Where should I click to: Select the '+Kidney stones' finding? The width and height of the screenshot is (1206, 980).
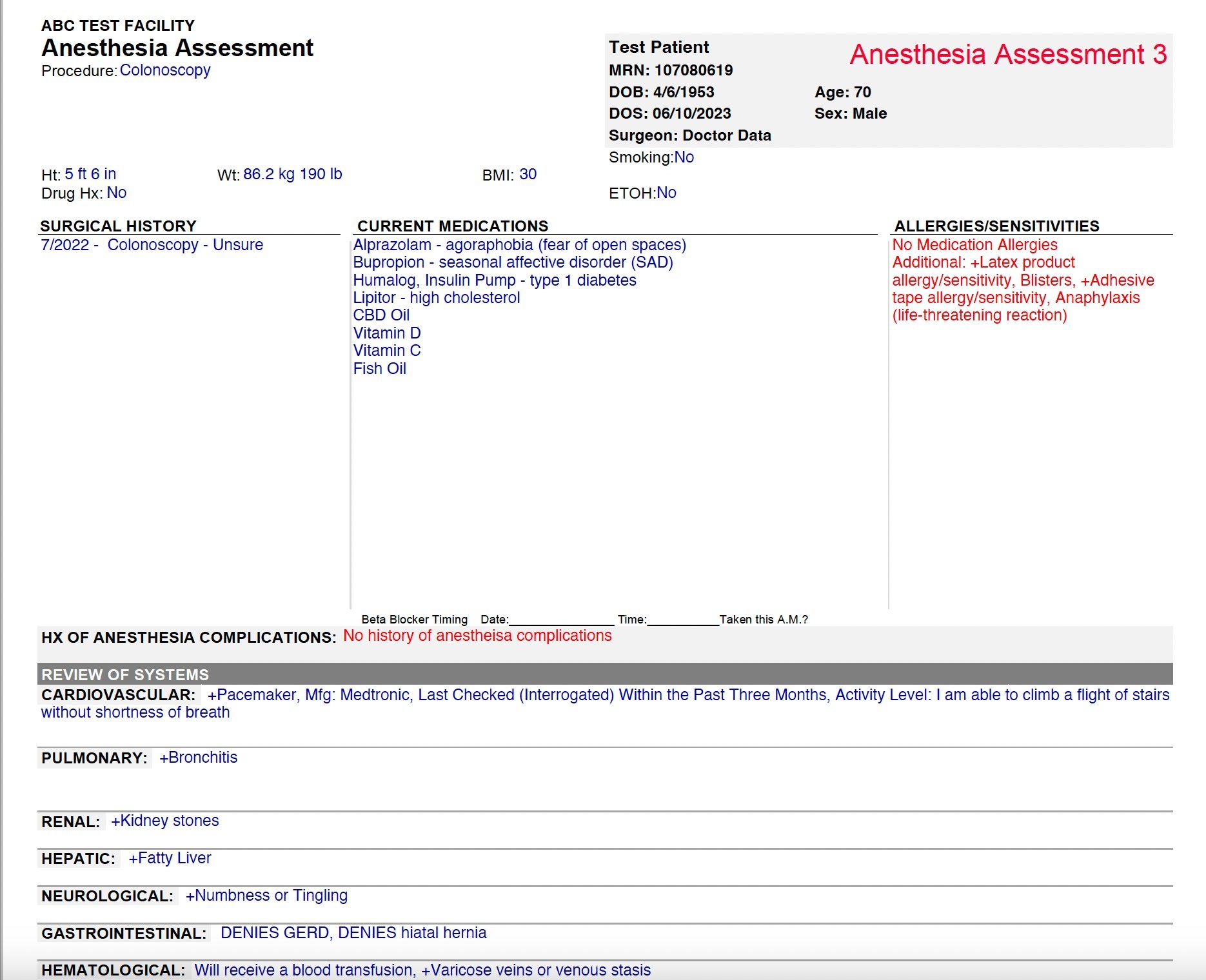pos(165,821)
